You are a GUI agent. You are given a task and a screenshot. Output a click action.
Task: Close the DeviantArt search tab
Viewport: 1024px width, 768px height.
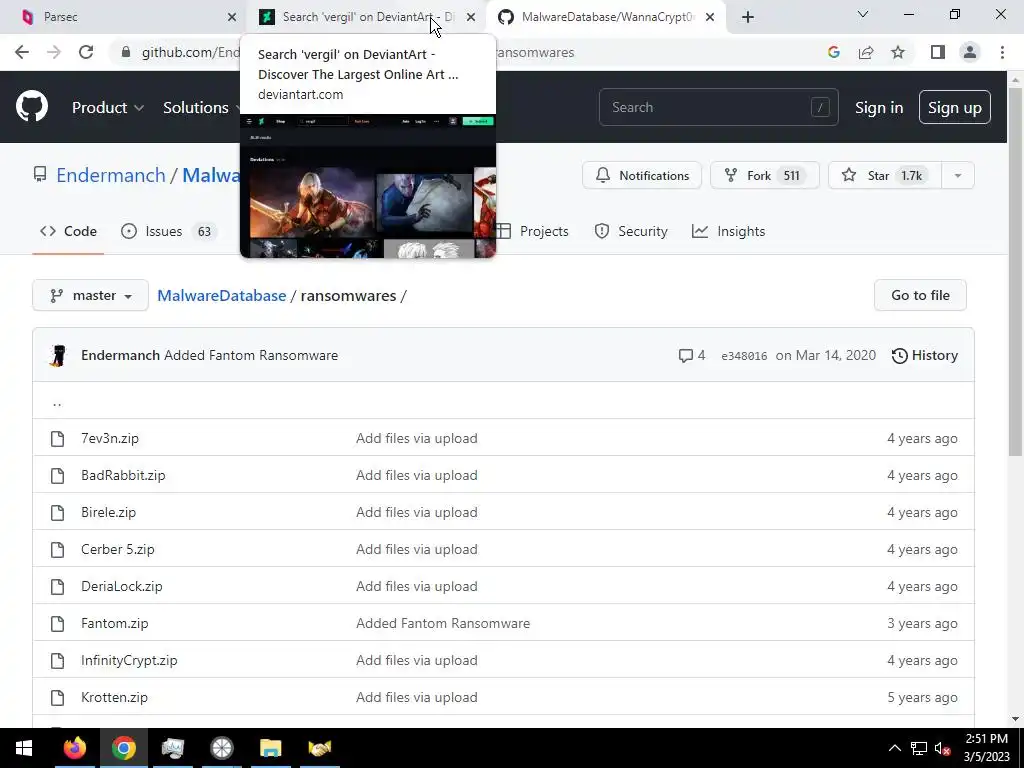(x=471, y=17)
